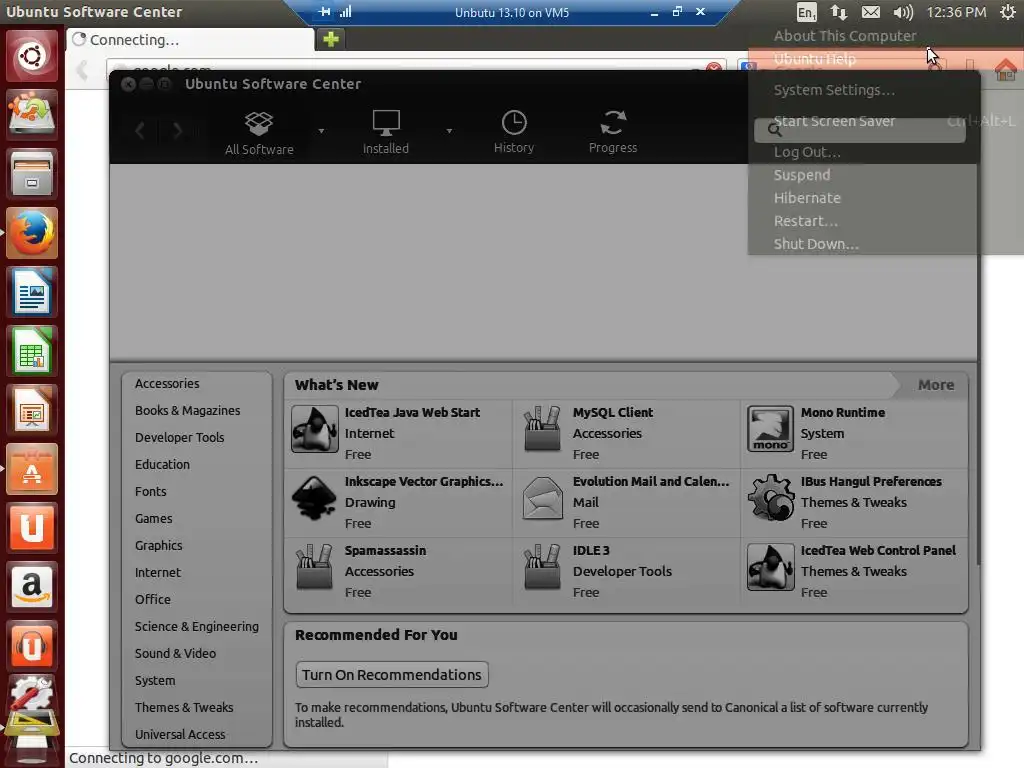Select System category in sidebar
The width and height of the screenshot is (1024, 768).
[x=155, y=680]
